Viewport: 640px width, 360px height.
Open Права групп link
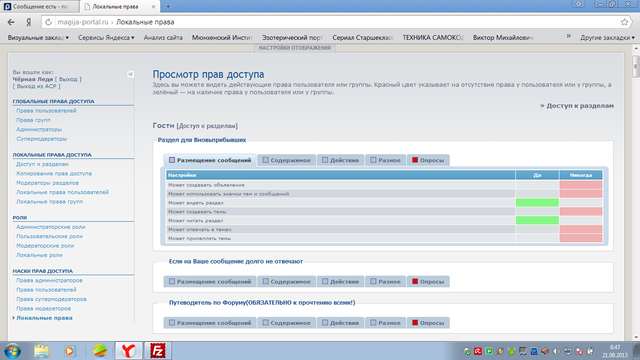point(33,120)
